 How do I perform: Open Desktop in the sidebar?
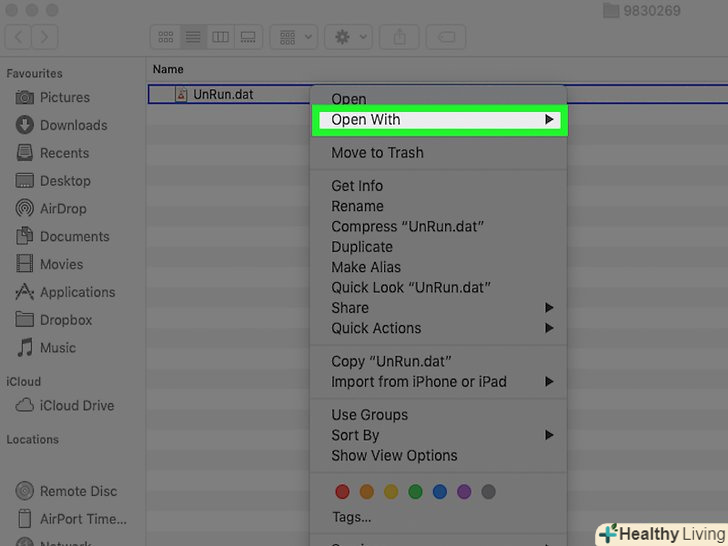point(53,181)
